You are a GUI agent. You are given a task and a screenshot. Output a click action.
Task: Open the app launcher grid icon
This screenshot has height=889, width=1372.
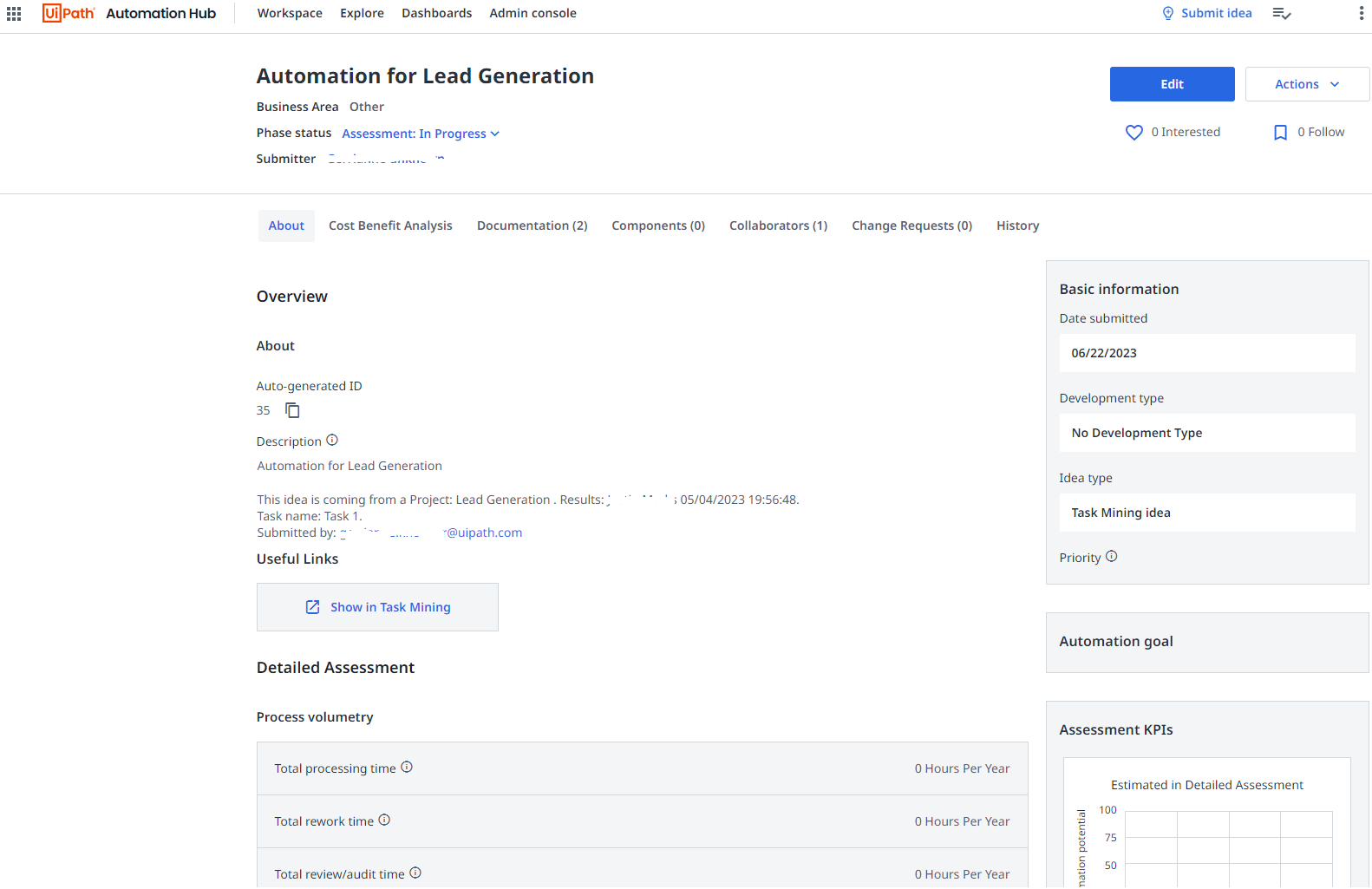(14, 13)
